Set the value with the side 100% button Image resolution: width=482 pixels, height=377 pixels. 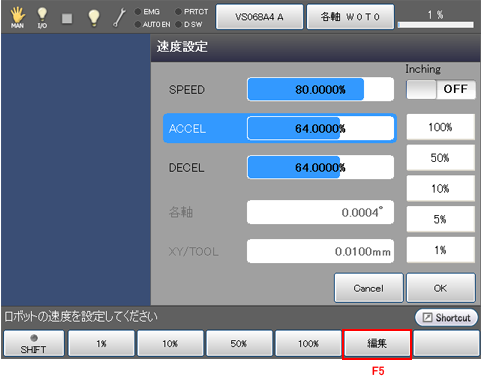pyautogui.click(x=440, y=127)
